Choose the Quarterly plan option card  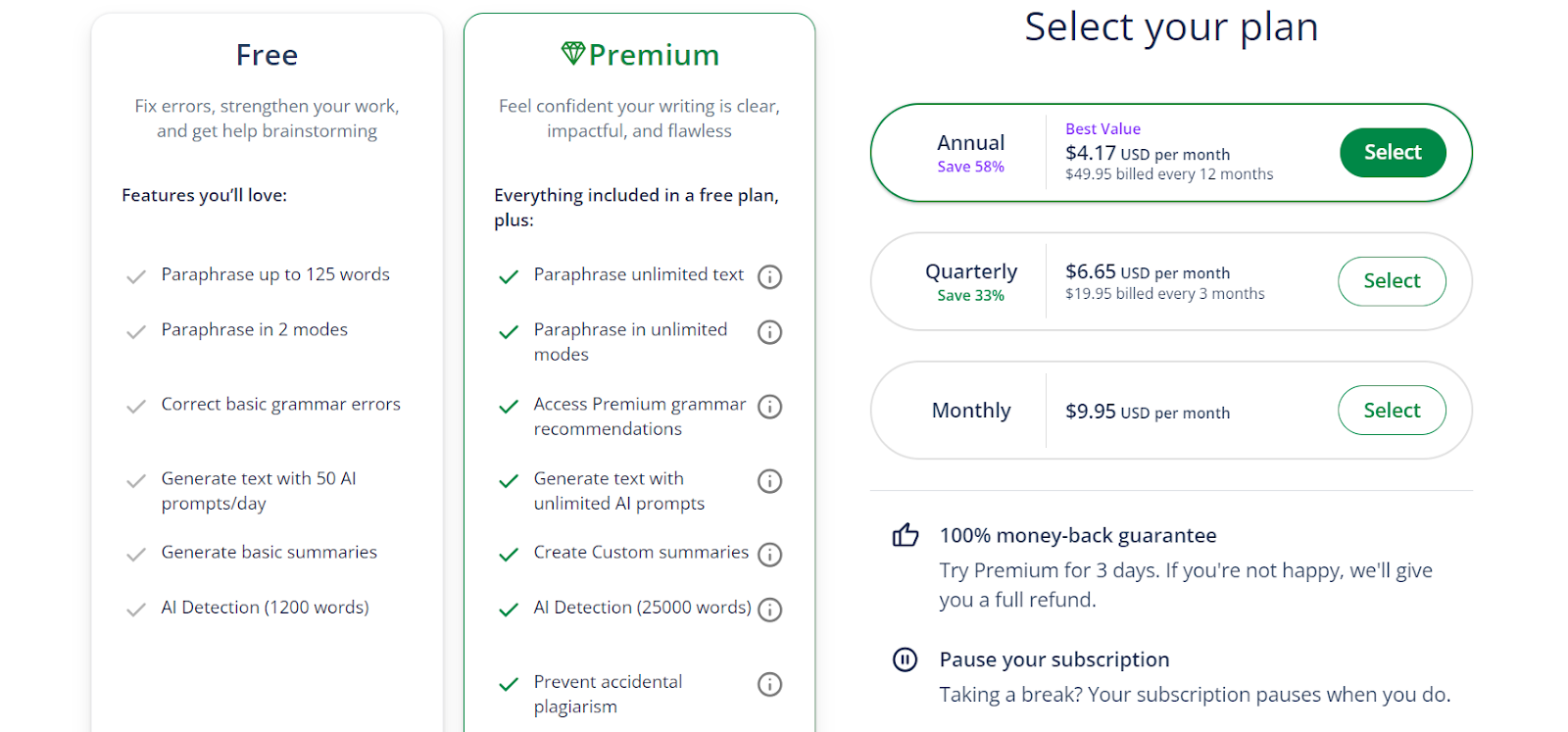970,281
